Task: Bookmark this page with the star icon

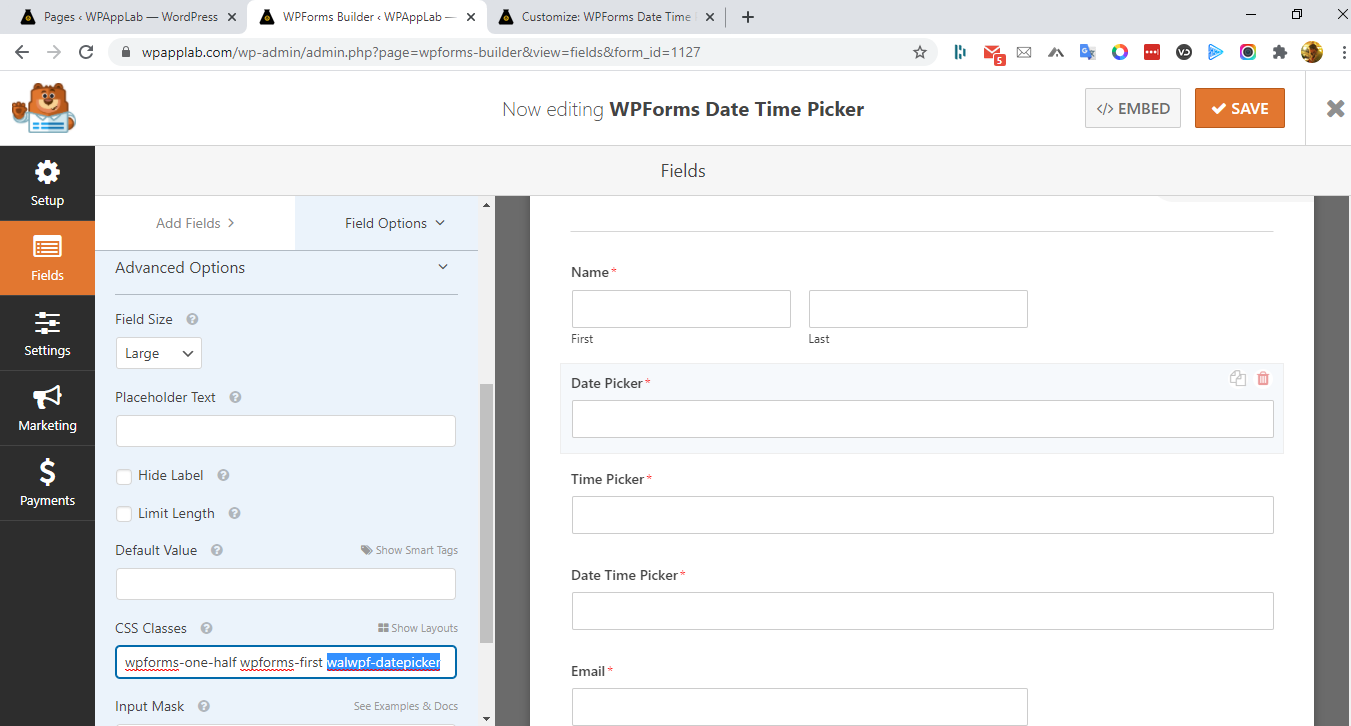Action: pos(919,52)
